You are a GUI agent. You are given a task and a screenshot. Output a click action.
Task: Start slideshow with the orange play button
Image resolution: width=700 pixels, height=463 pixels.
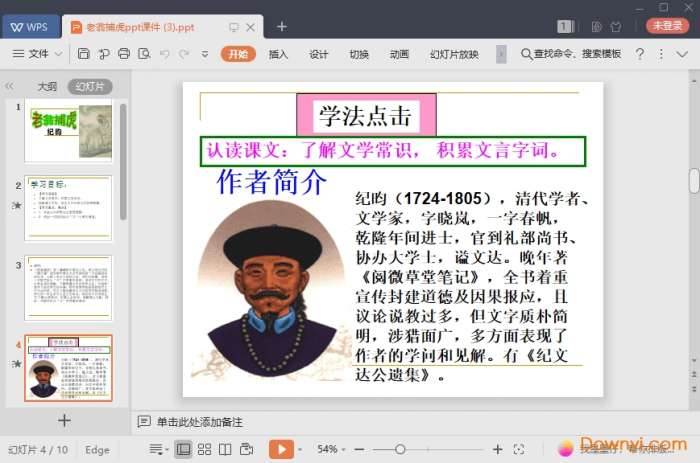(x=281, y=449)
